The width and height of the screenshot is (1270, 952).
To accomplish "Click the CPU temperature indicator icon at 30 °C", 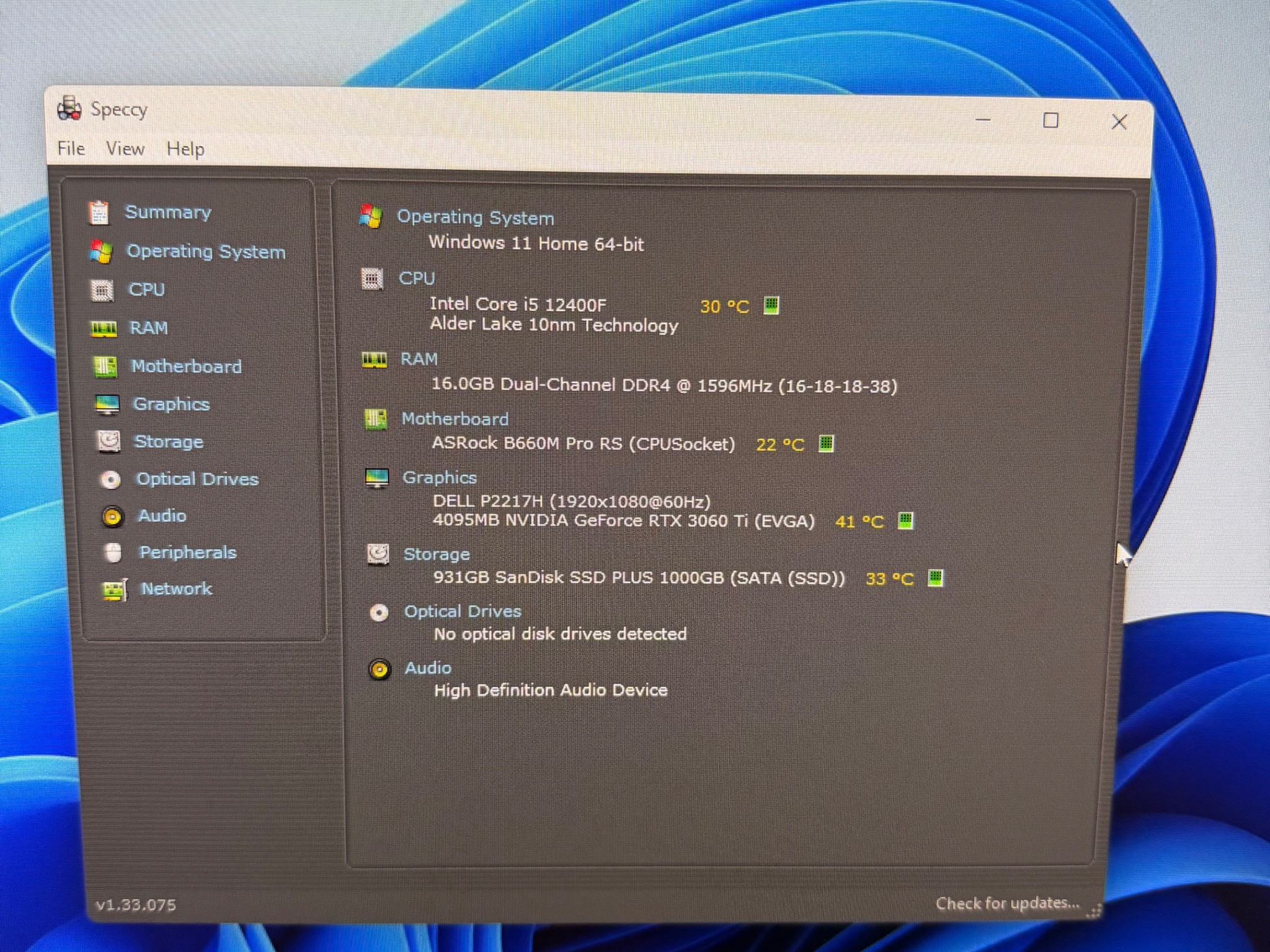I will pos(771,305).
